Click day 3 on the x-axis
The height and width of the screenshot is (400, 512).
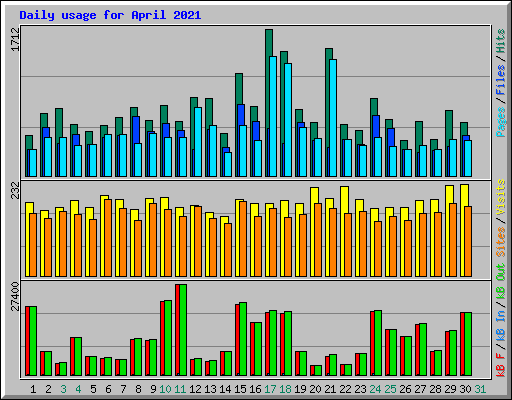pos(63,389)
